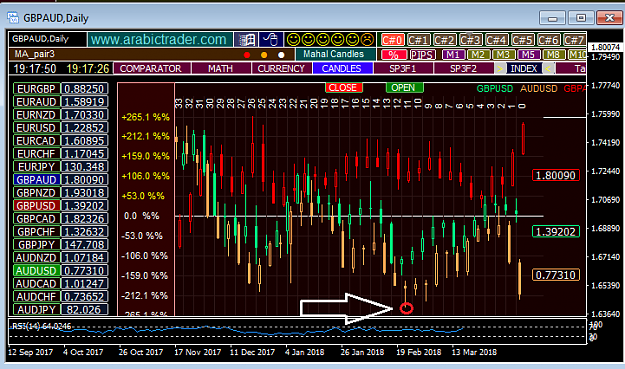
Task: Select the C#5 button
Action: (522, 40)
